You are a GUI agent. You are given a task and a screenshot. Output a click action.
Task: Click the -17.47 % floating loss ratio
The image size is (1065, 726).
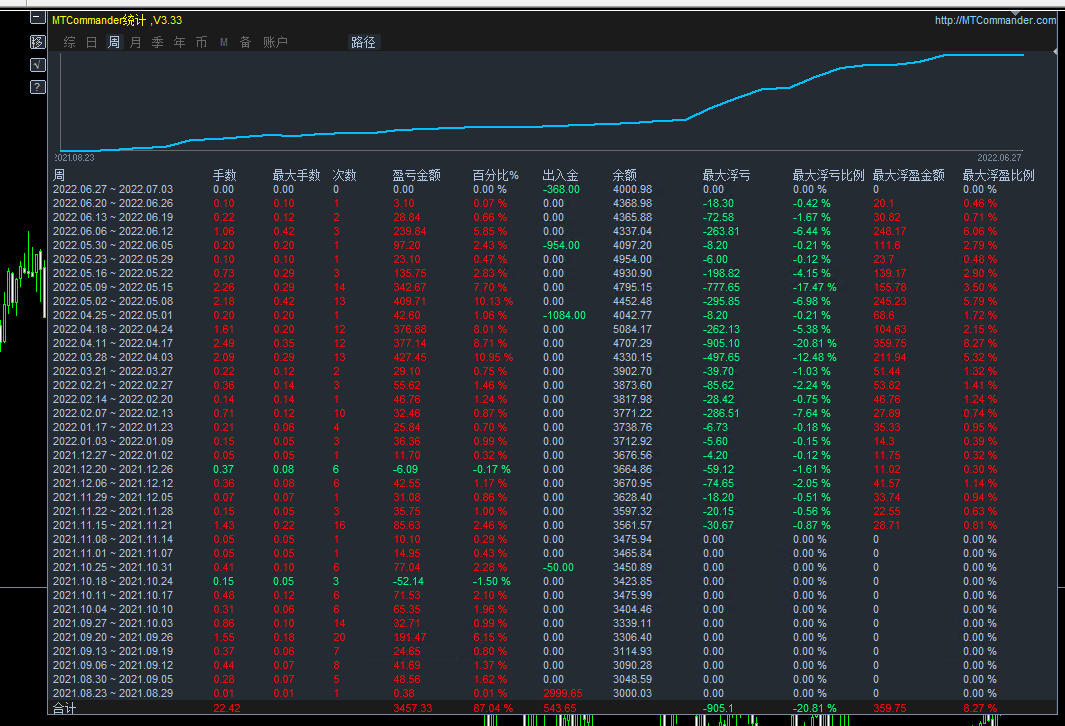(x=814, y=287)
